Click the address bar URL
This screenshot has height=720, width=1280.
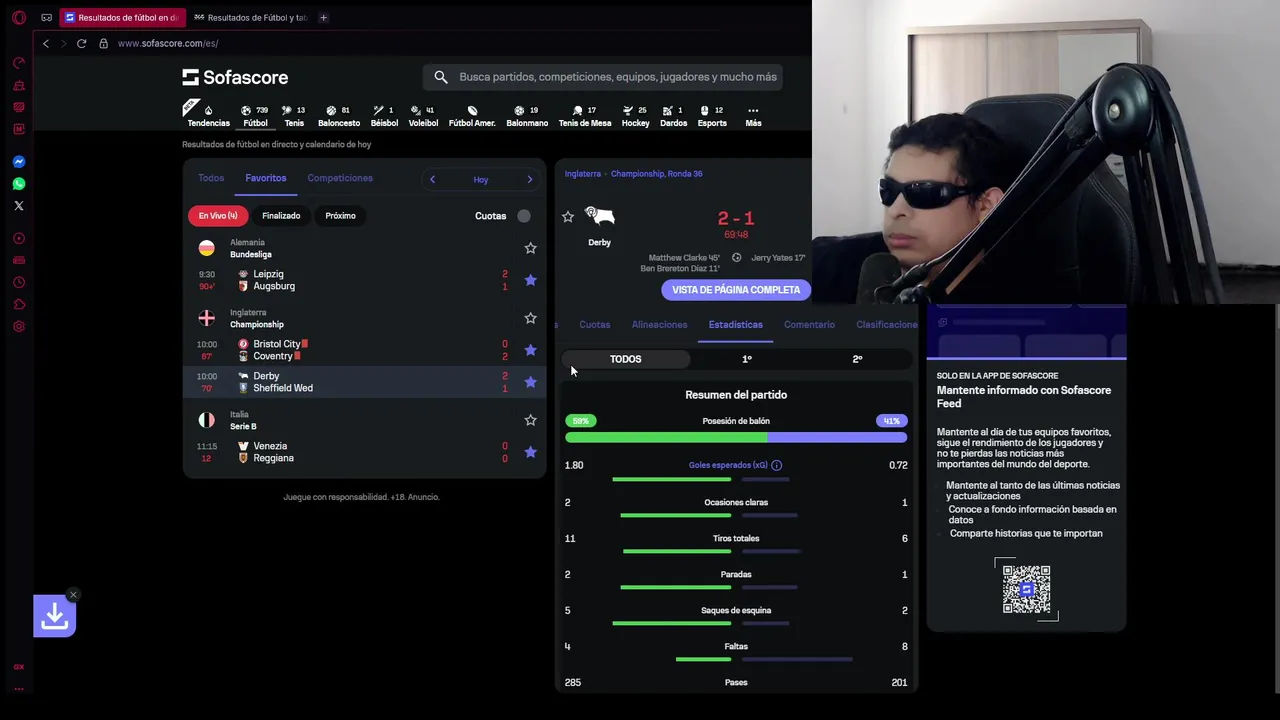coord(168,43)
